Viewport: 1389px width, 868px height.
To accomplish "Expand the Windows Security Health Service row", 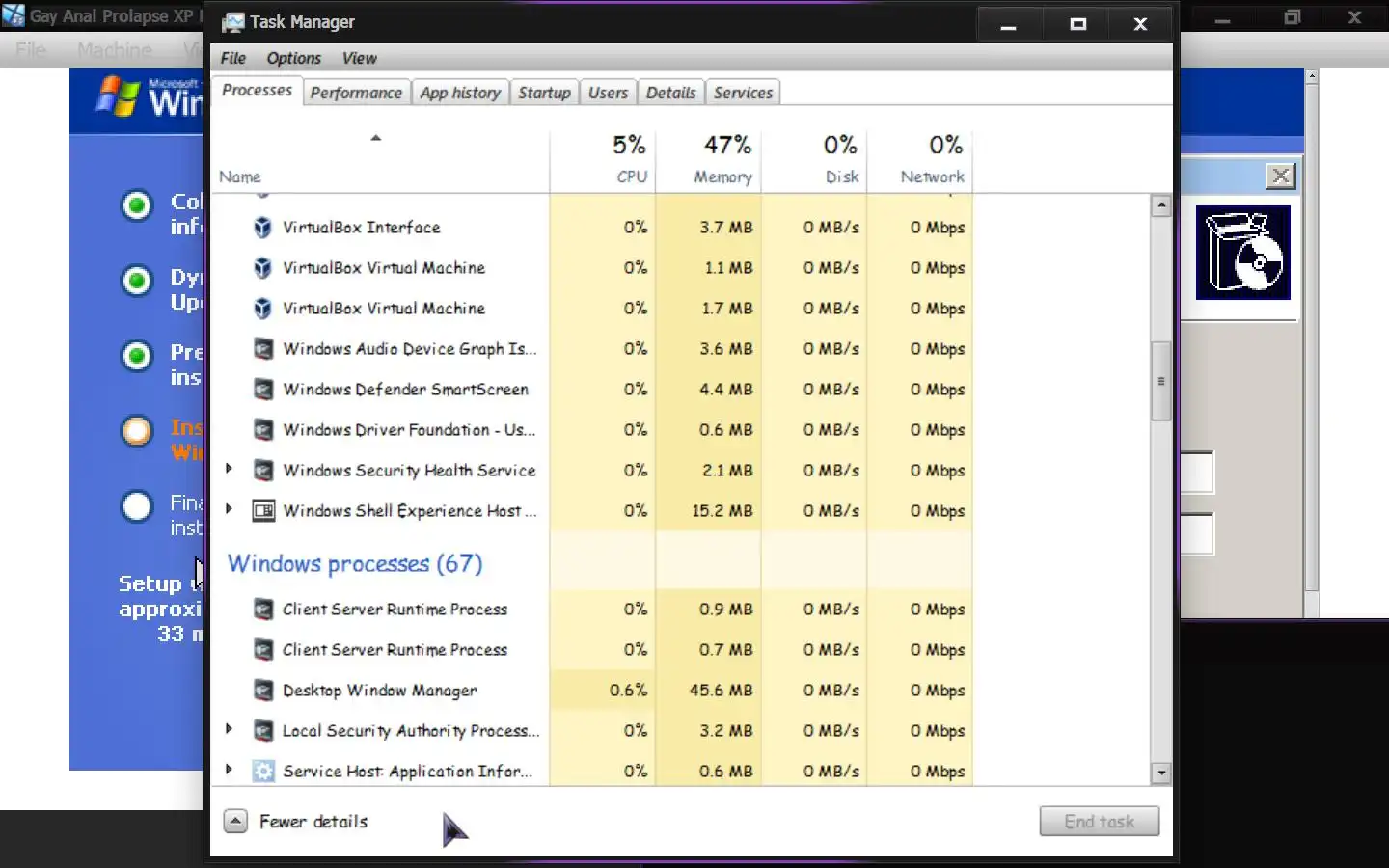I will [229, 469].
